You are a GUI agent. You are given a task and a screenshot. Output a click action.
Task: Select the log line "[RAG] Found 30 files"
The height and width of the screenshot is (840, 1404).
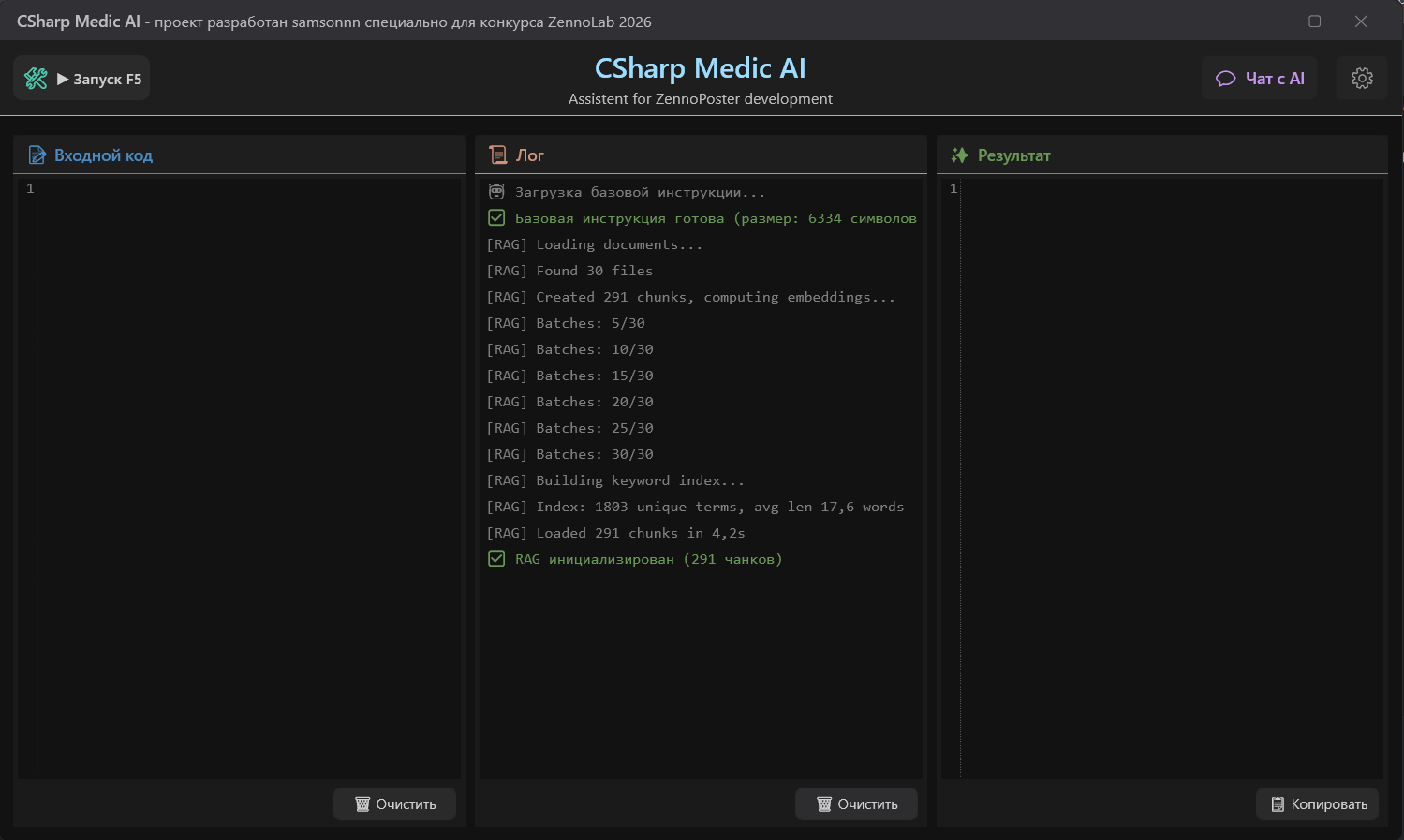pyautogui.click(x=569, y=271)
